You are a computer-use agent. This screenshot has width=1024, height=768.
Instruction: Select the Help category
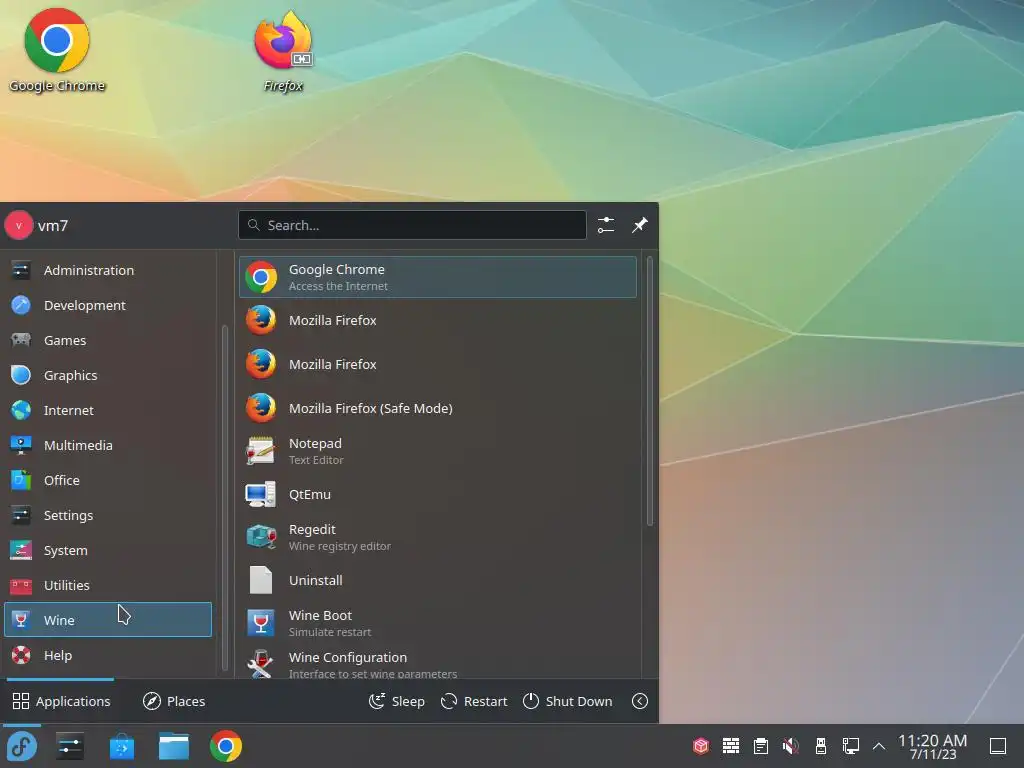[x=108, y=655]
